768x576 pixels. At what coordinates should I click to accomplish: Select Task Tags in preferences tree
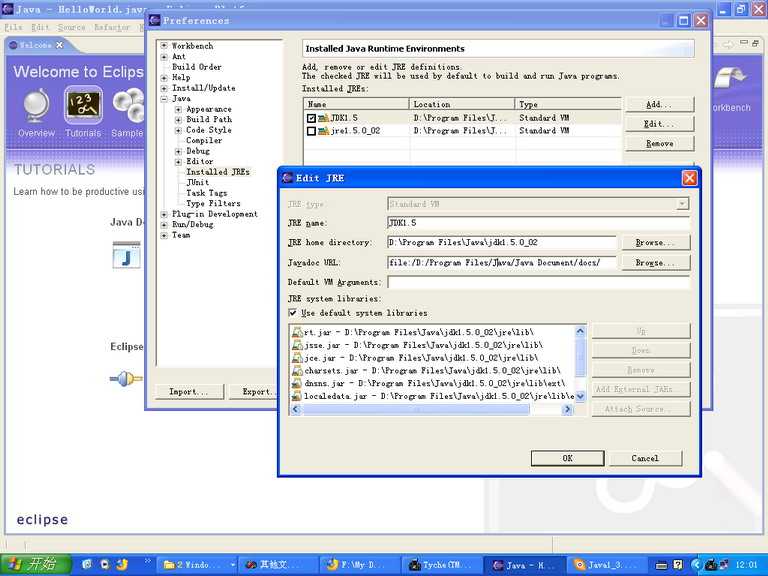207,193
